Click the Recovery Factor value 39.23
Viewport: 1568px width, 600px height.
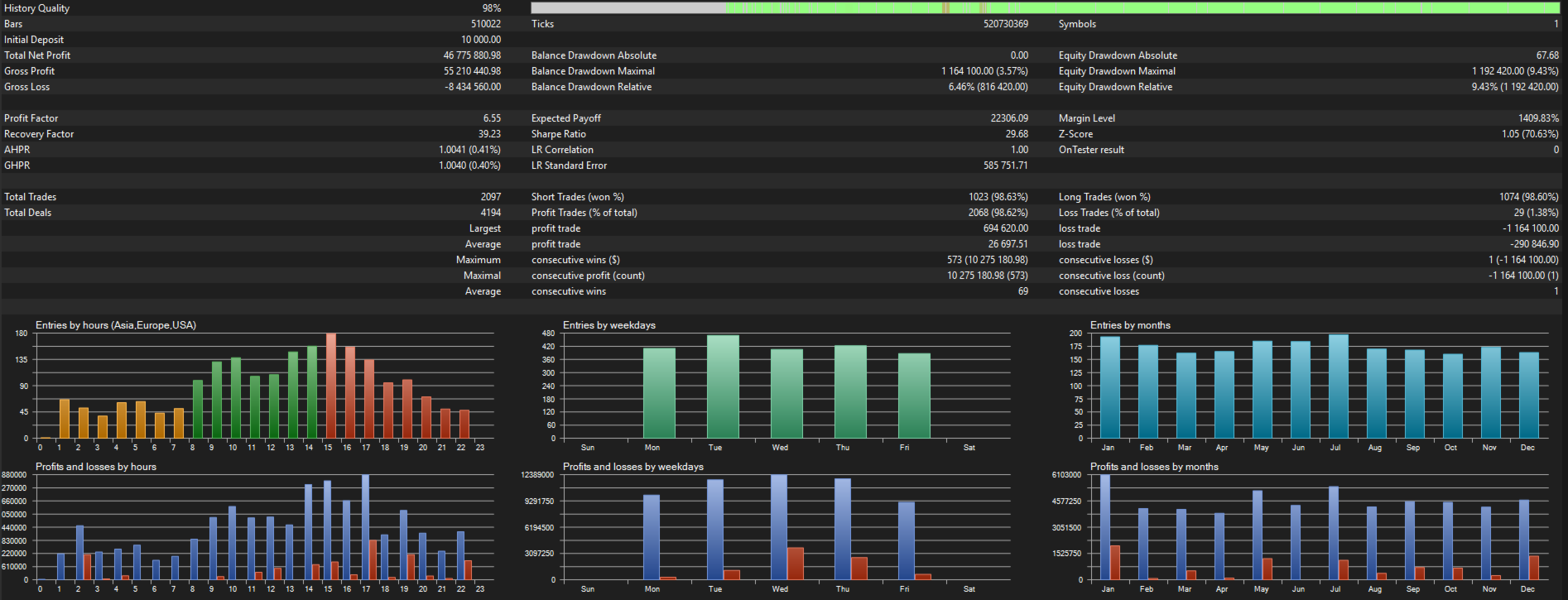tap(489, 134)
